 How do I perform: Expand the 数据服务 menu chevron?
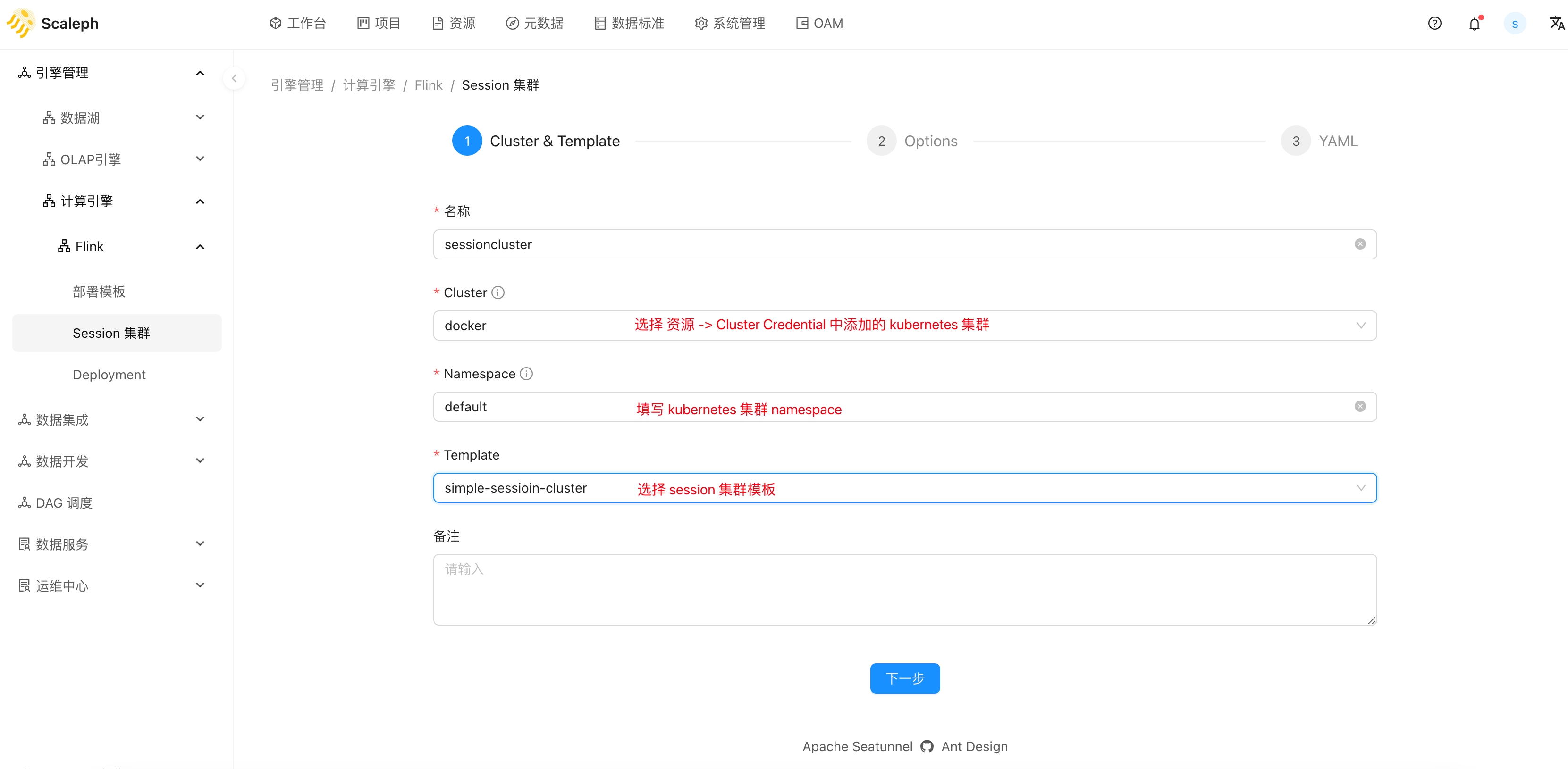200,543
